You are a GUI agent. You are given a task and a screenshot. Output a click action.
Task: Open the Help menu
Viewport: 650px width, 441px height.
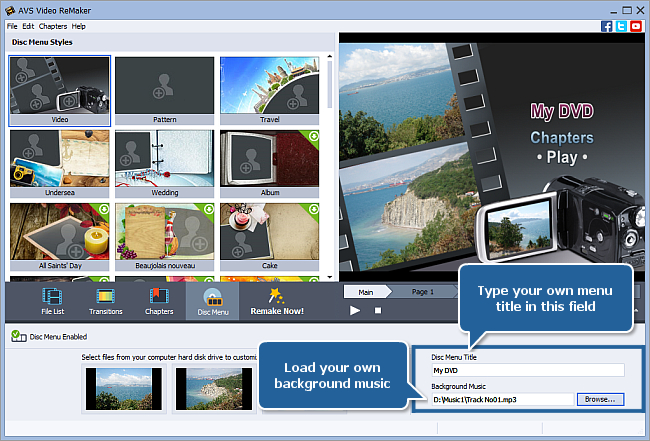[x=78, y=26]
